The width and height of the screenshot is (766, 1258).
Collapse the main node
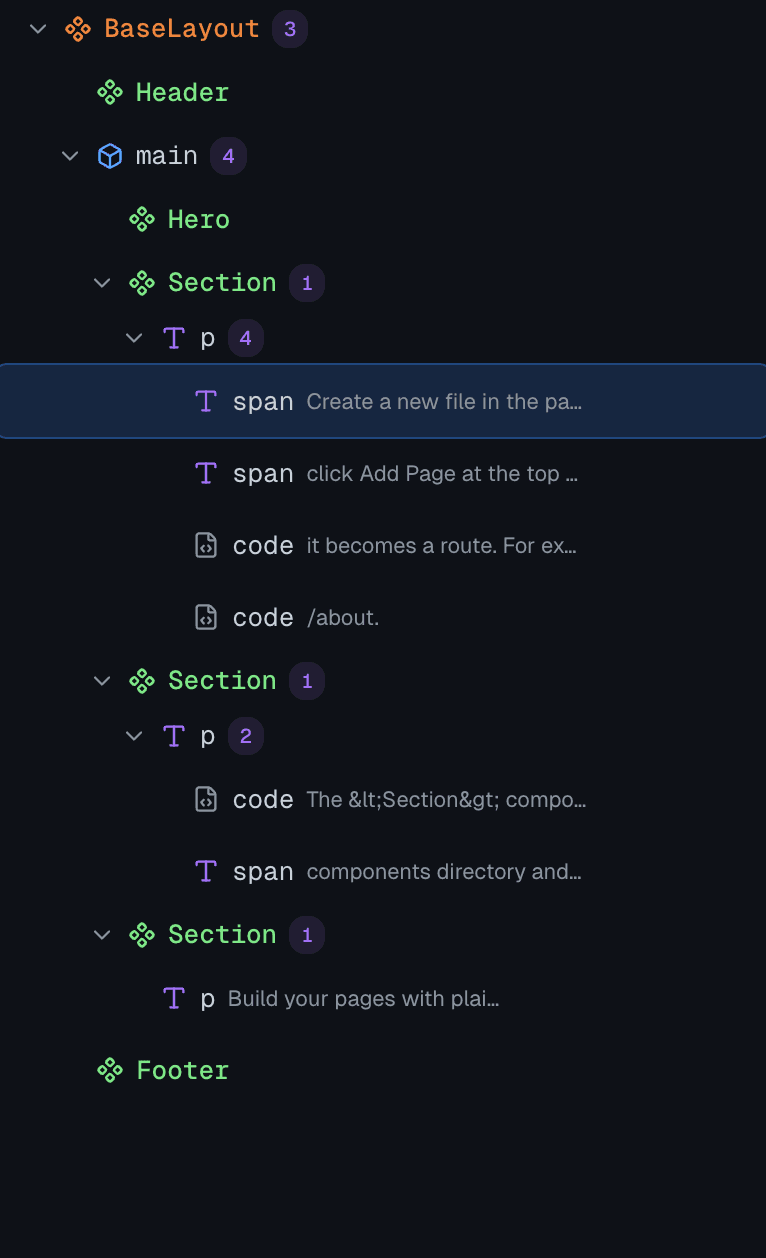pyautogui.click(x=69, y=155)
